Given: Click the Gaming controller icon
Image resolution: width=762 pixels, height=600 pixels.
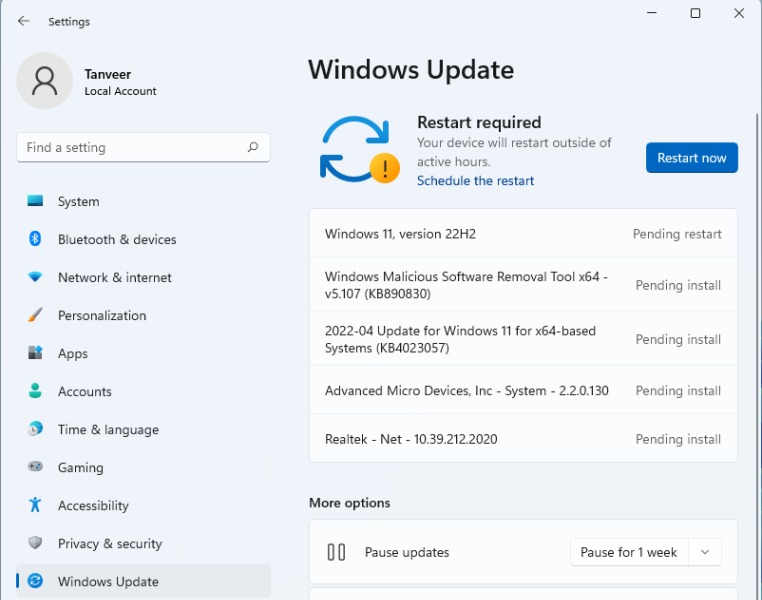Looking at the screenshot, I should (35, 466).
